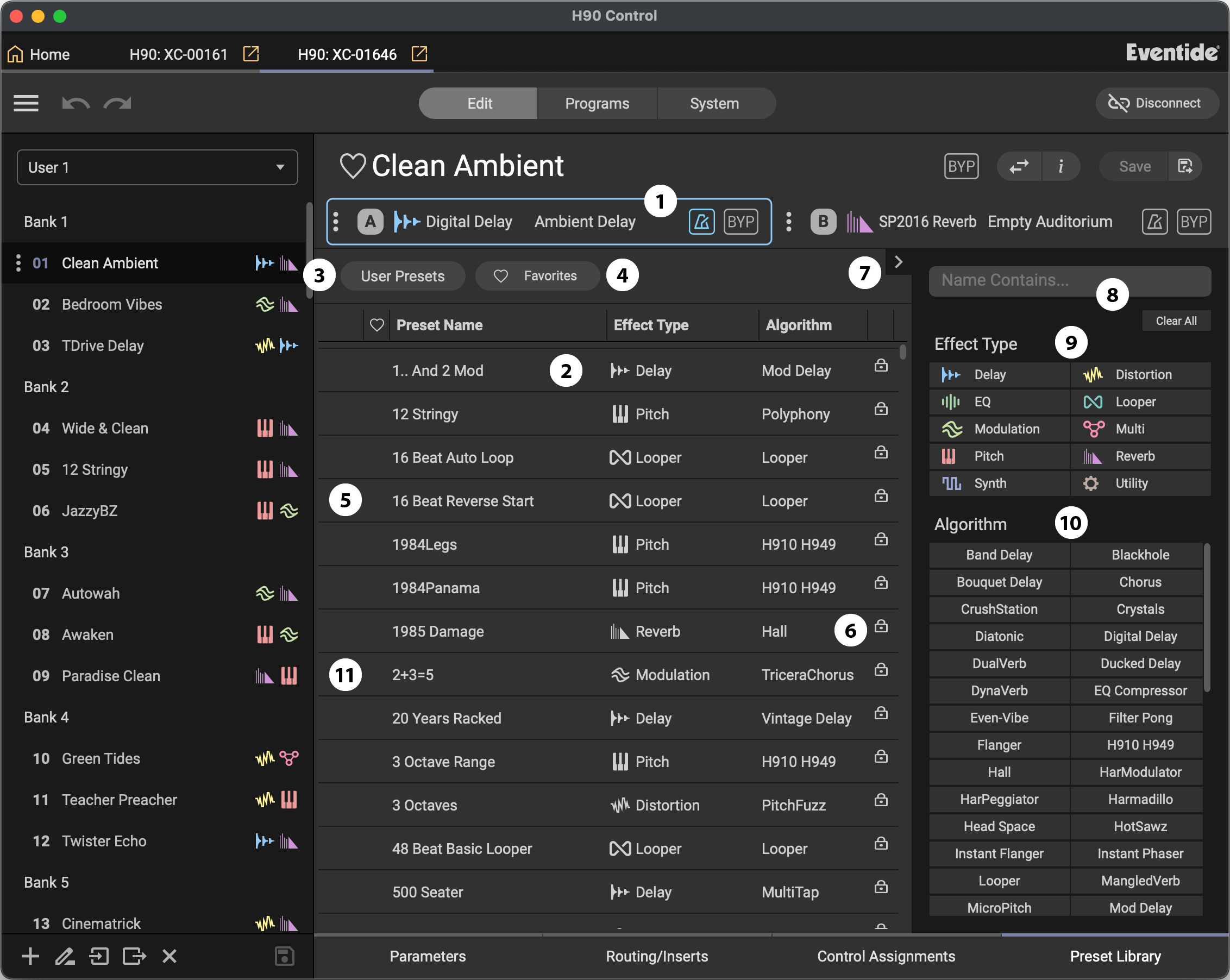Screen dimensions: 1230x980
Task: Add a new program with plus icon
Action: (x=30, y=956)
